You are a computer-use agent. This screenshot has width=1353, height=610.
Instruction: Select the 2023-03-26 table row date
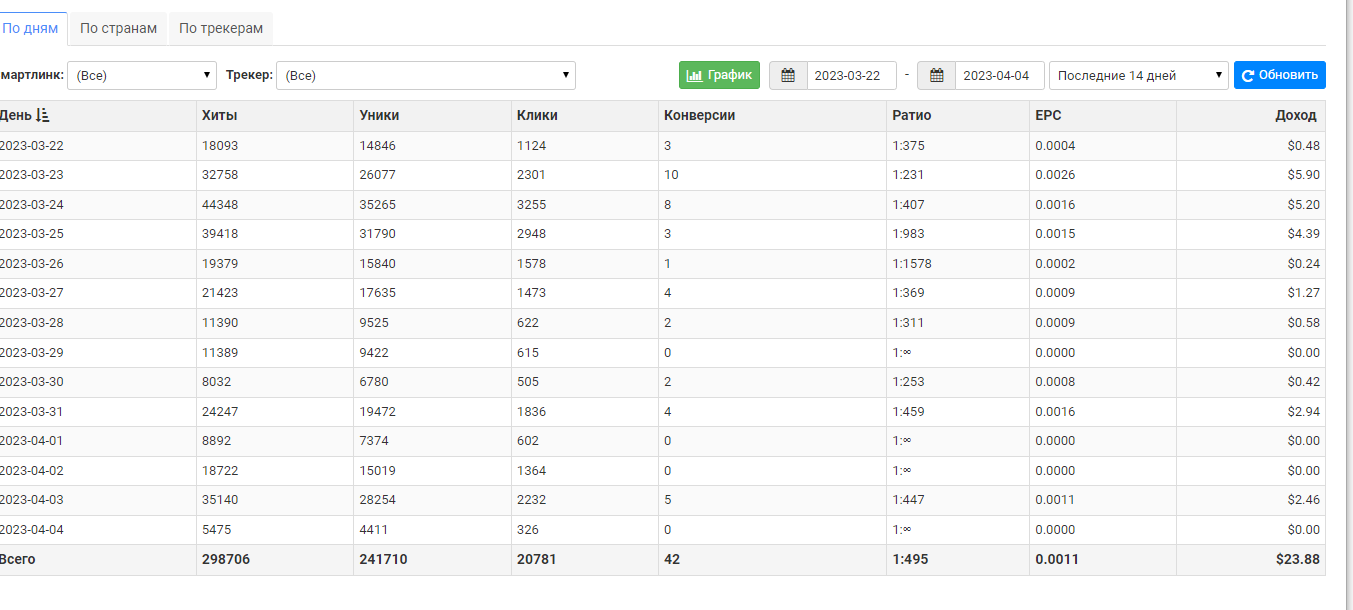(32, 264)
